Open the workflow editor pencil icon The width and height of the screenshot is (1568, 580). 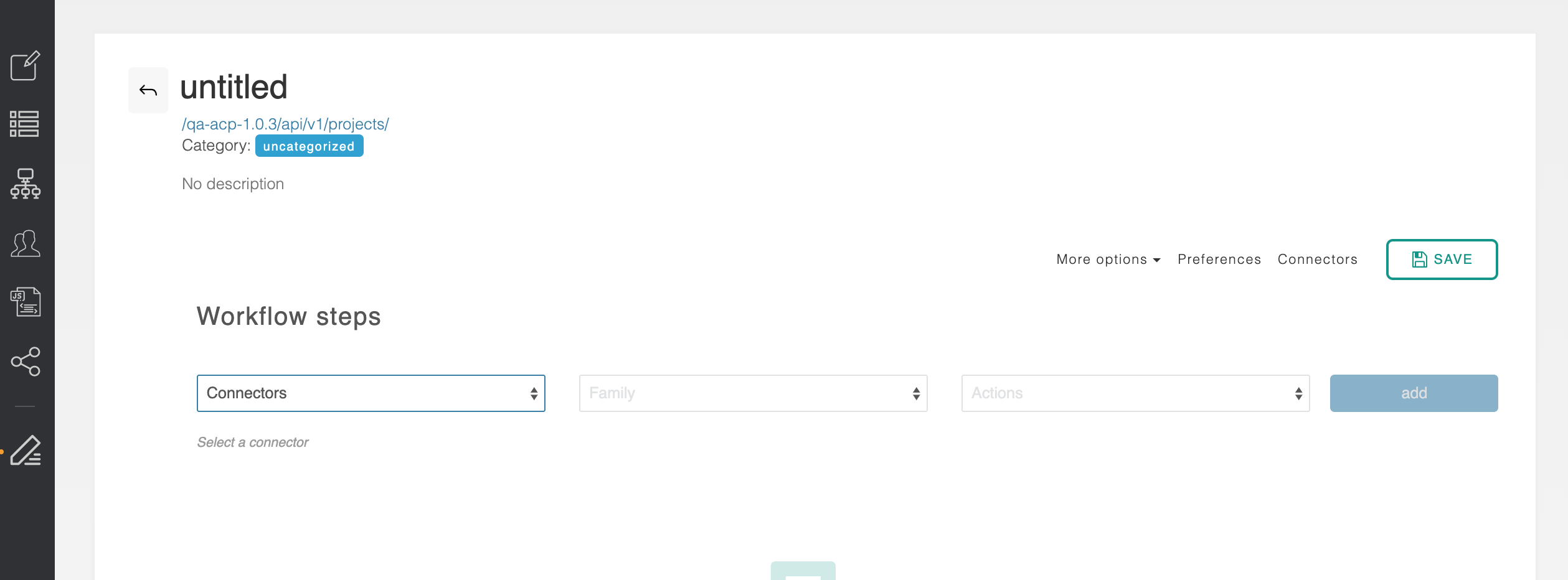tap(26, 451)
